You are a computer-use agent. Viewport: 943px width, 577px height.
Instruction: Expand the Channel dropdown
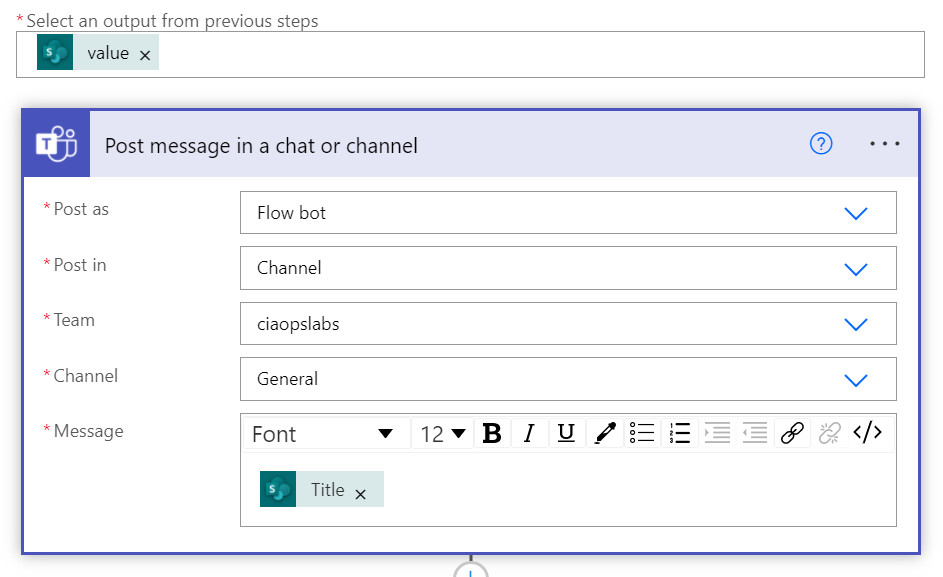click(855, 380)
